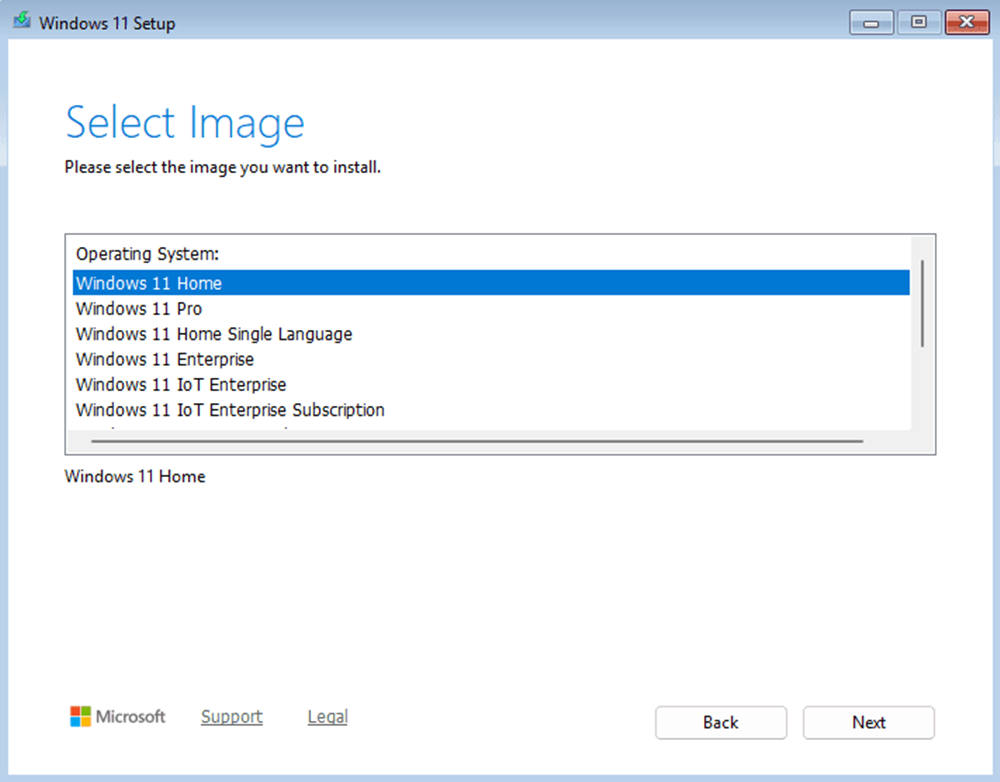The image size is (1000, 782).
Task: Select Windows 11 IoT Enterprise
Action: [x=181, y=385]
